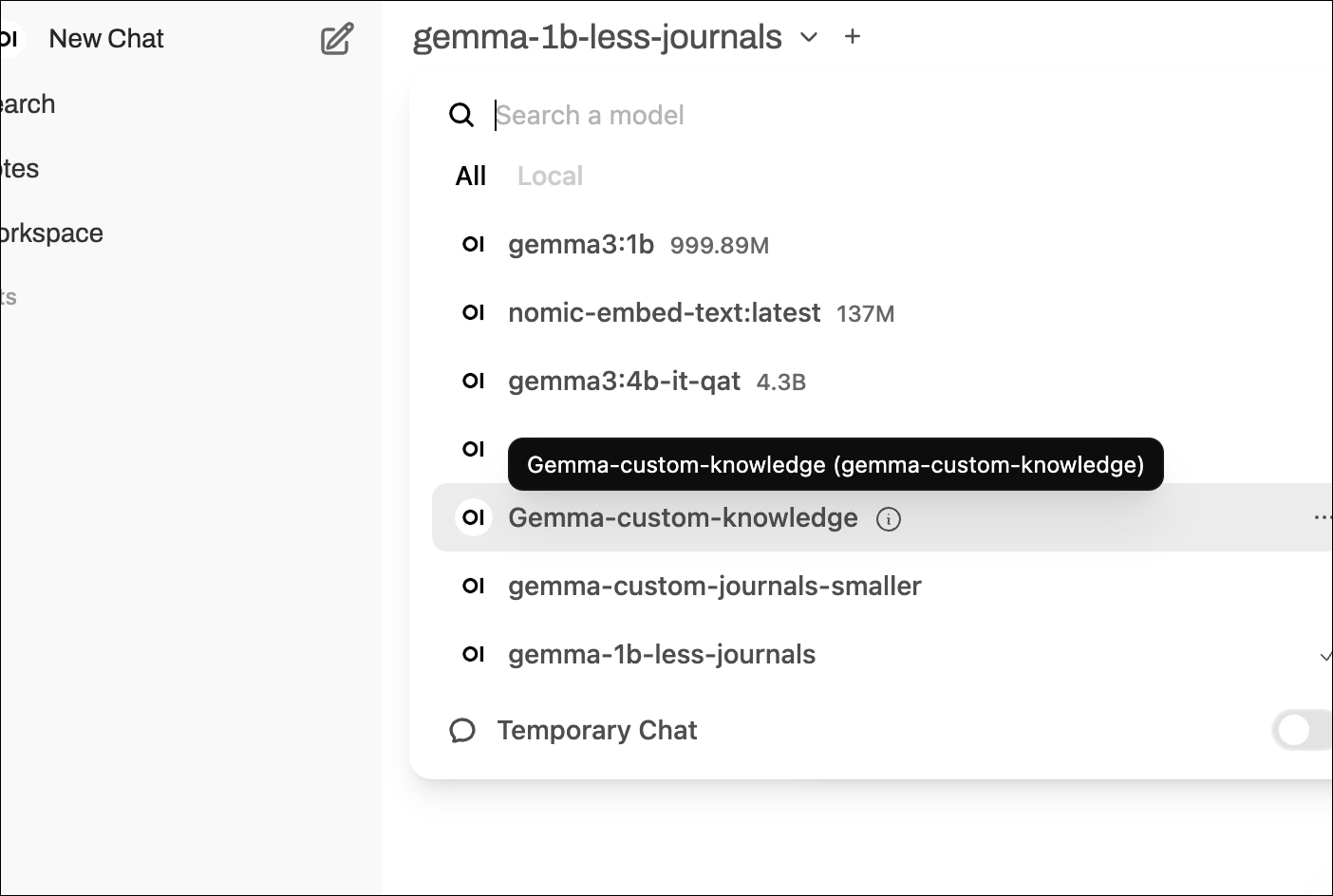Viewport: 1333px width, 896px height.
Task: Click the magnifier search icon
Action: tap(461, 115)
